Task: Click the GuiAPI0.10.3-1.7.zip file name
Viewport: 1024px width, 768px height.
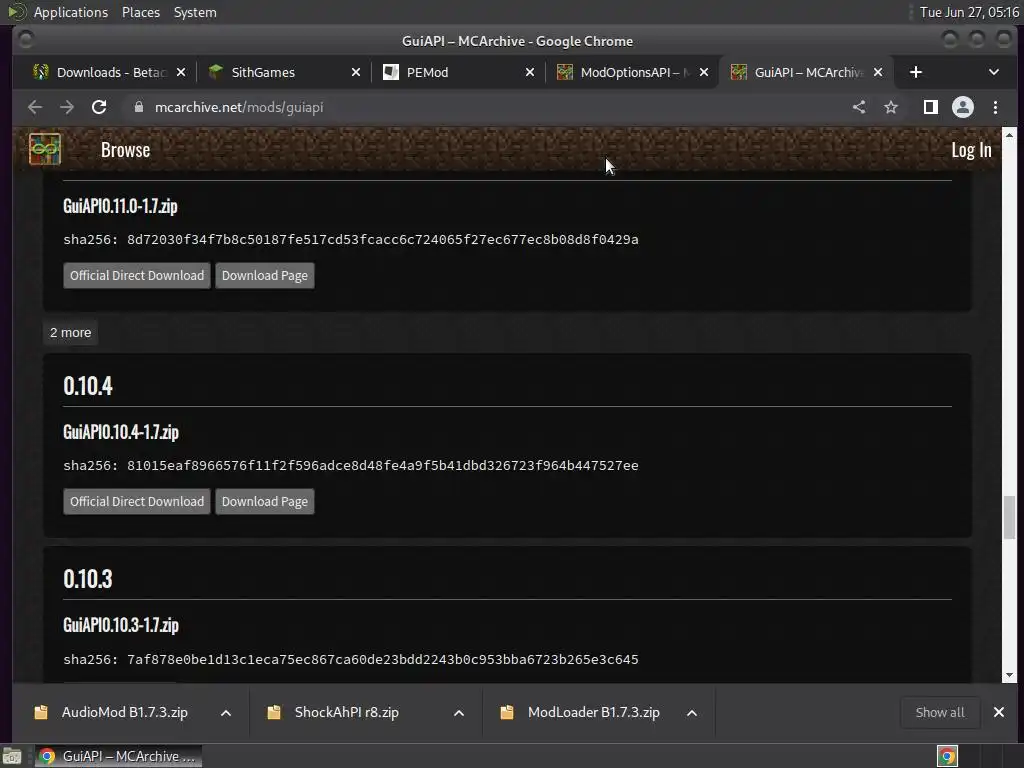Action: point(121,625)
